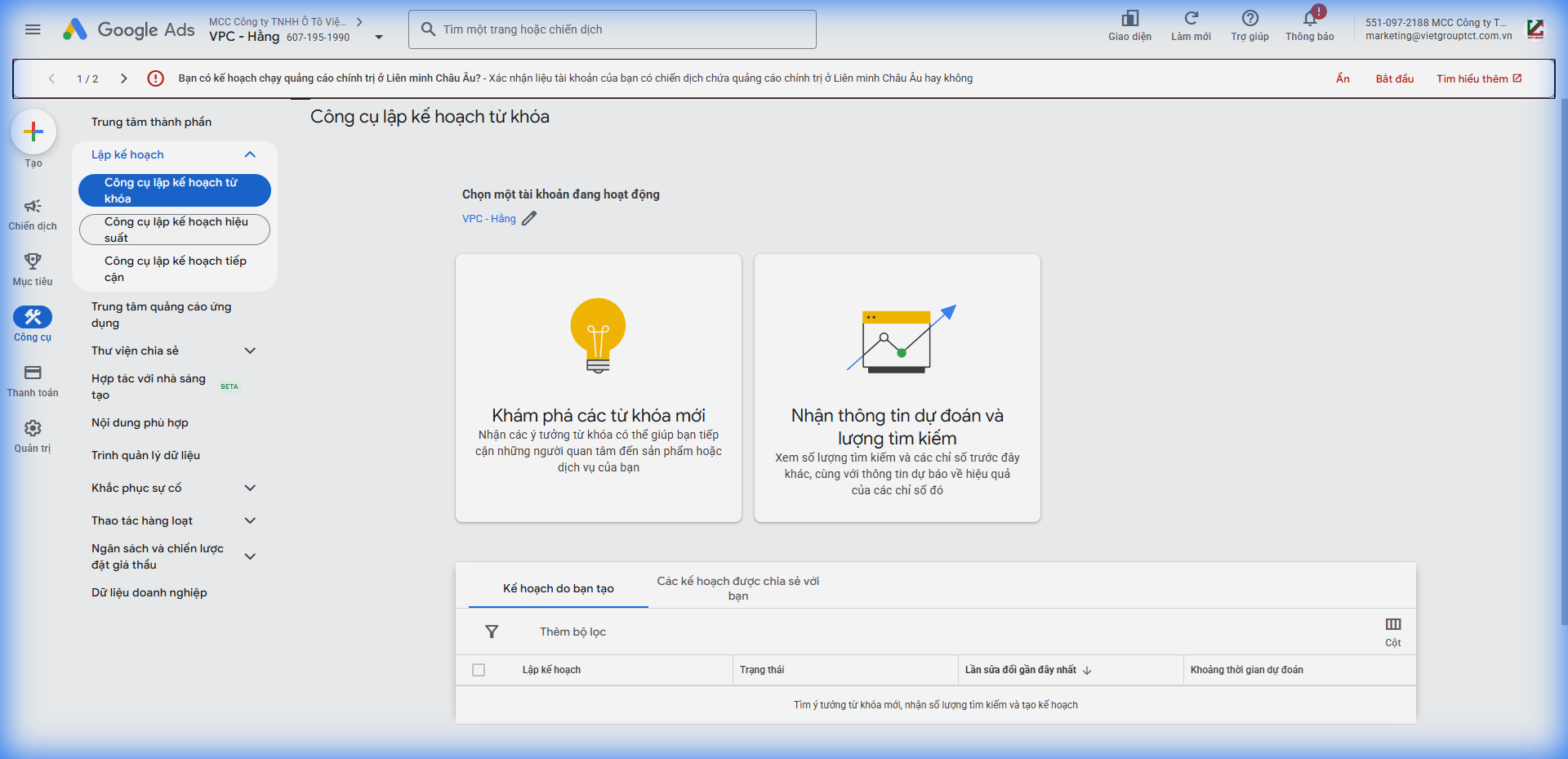Open Thông báo notifications bell
Viewport: 1568px width, 759px height.
1309,20
